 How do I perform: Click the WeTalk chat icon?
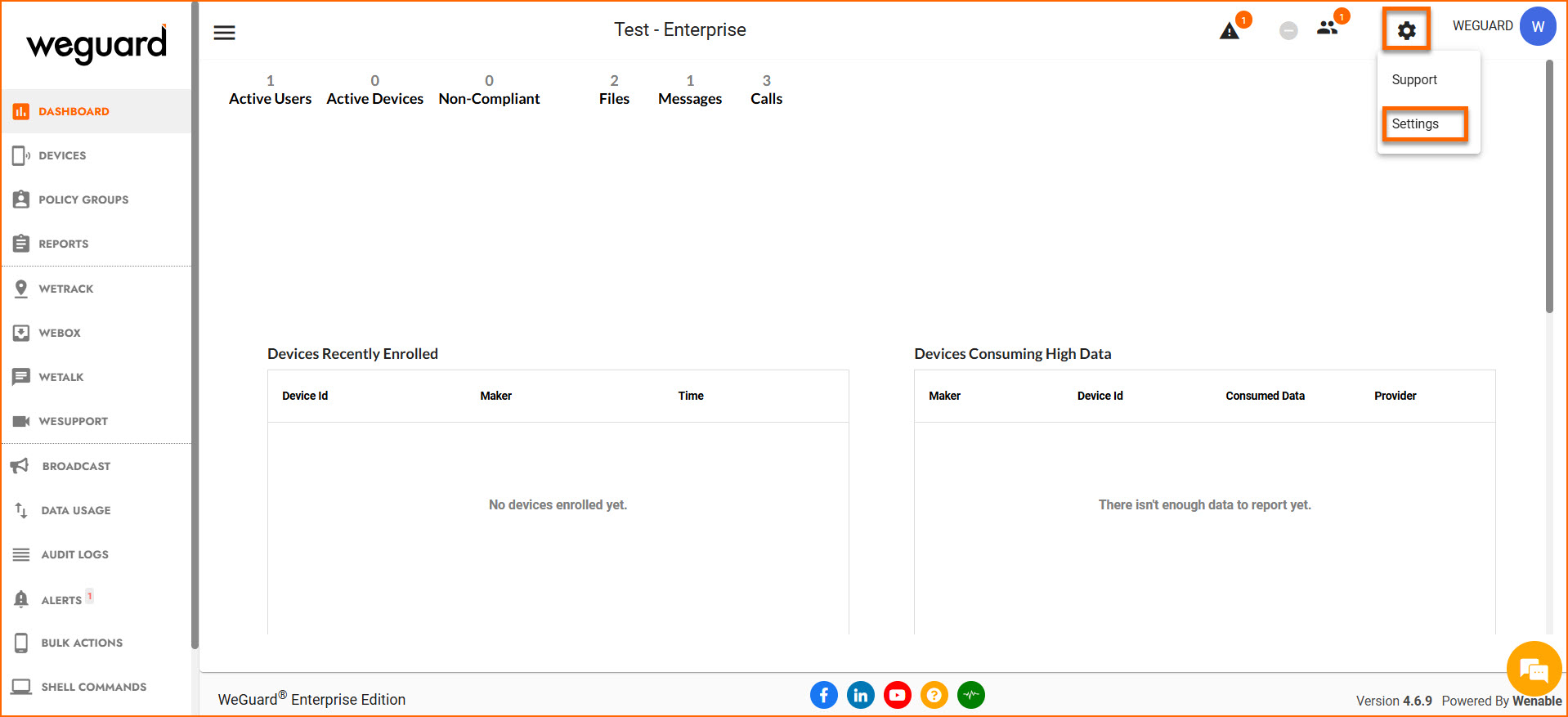tap(21, 377)
